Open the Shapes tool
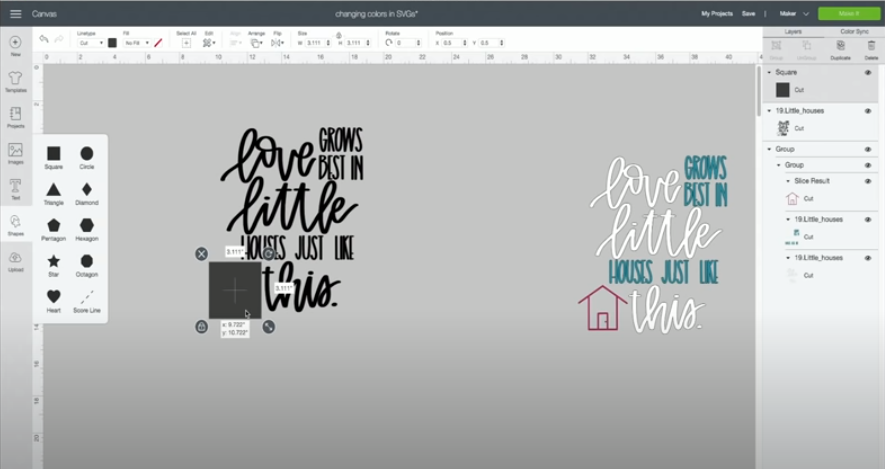 tap(15, 225)
